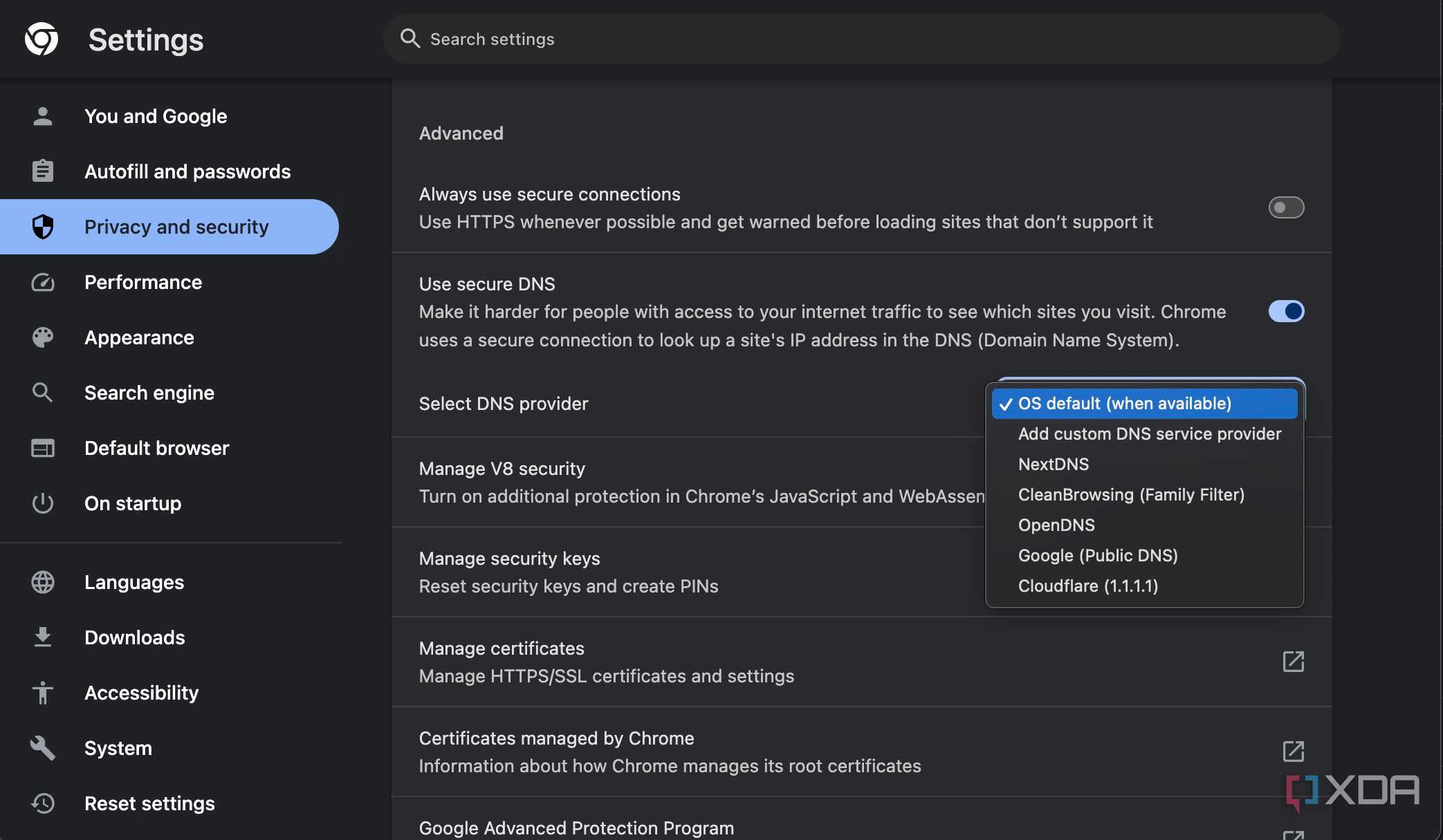This screenshot has width=1443, height=840.
Task: Click the clipboard icon for Autofill and passwords
Action: (43, 171)
